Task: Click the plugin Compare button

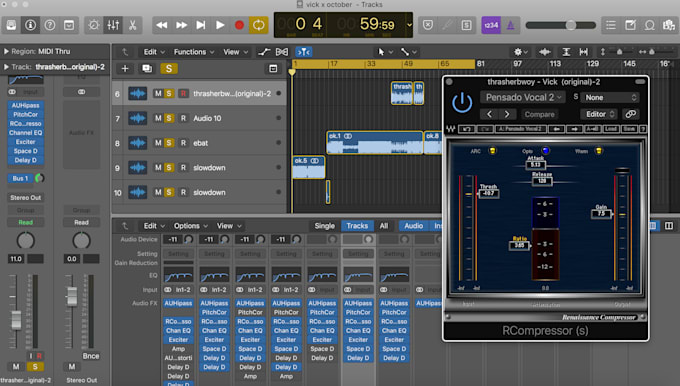Action: point(539,114)
